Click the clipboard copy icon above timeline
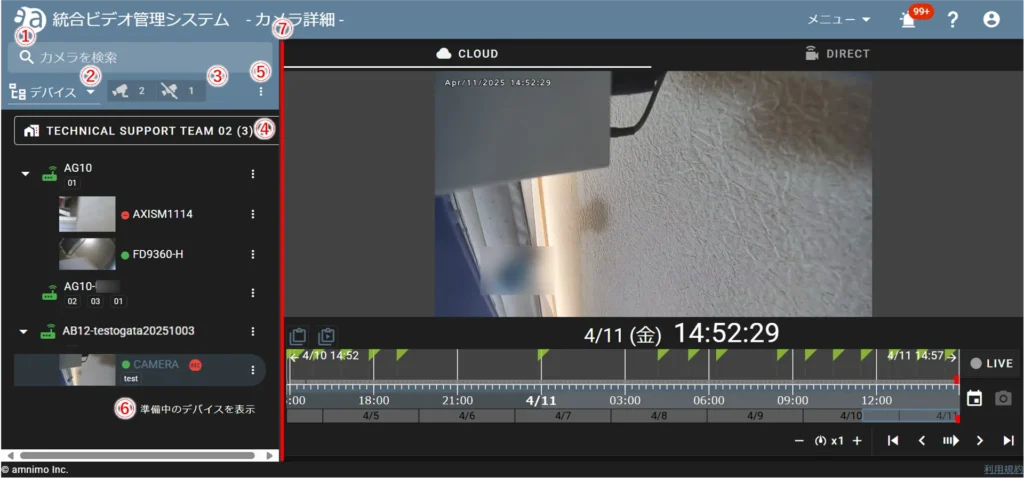Screen dimensions: 1024x478 [x=297, y=336]
